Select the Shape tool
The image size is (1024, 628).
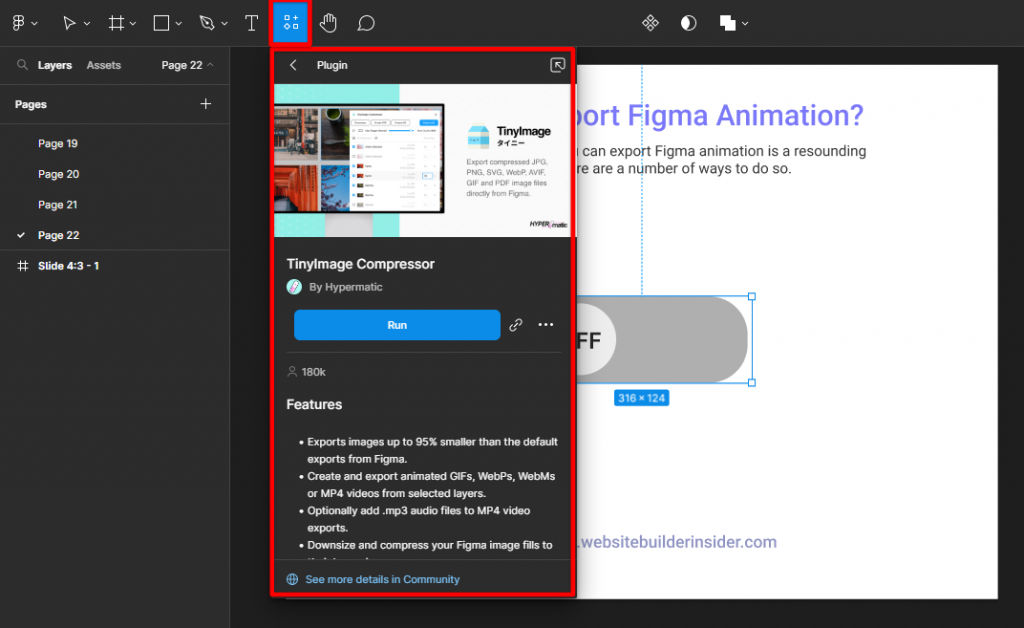click(x=161, y=22)
